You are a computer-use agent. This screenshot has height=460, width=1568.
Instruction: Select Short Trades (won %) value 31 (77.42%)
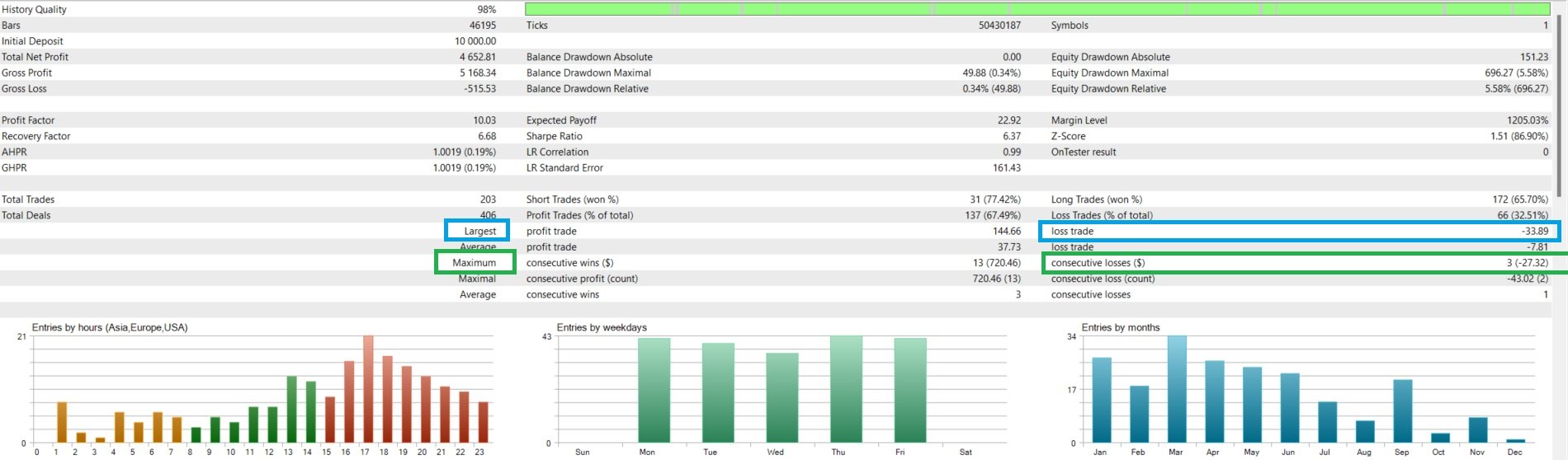pos(995,199)
